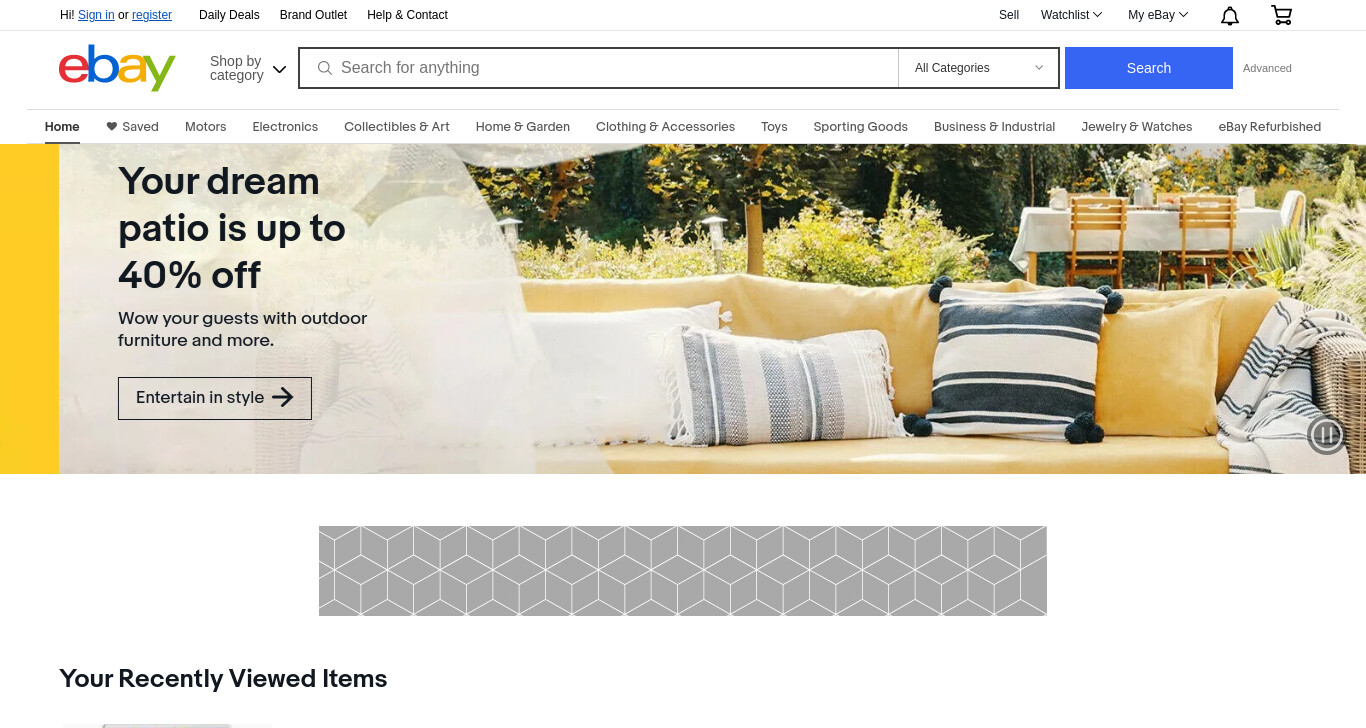The height and width of the screenshot is (728, 1366).
Task: Open the Daily Deals link
Action: coord(229,15)
